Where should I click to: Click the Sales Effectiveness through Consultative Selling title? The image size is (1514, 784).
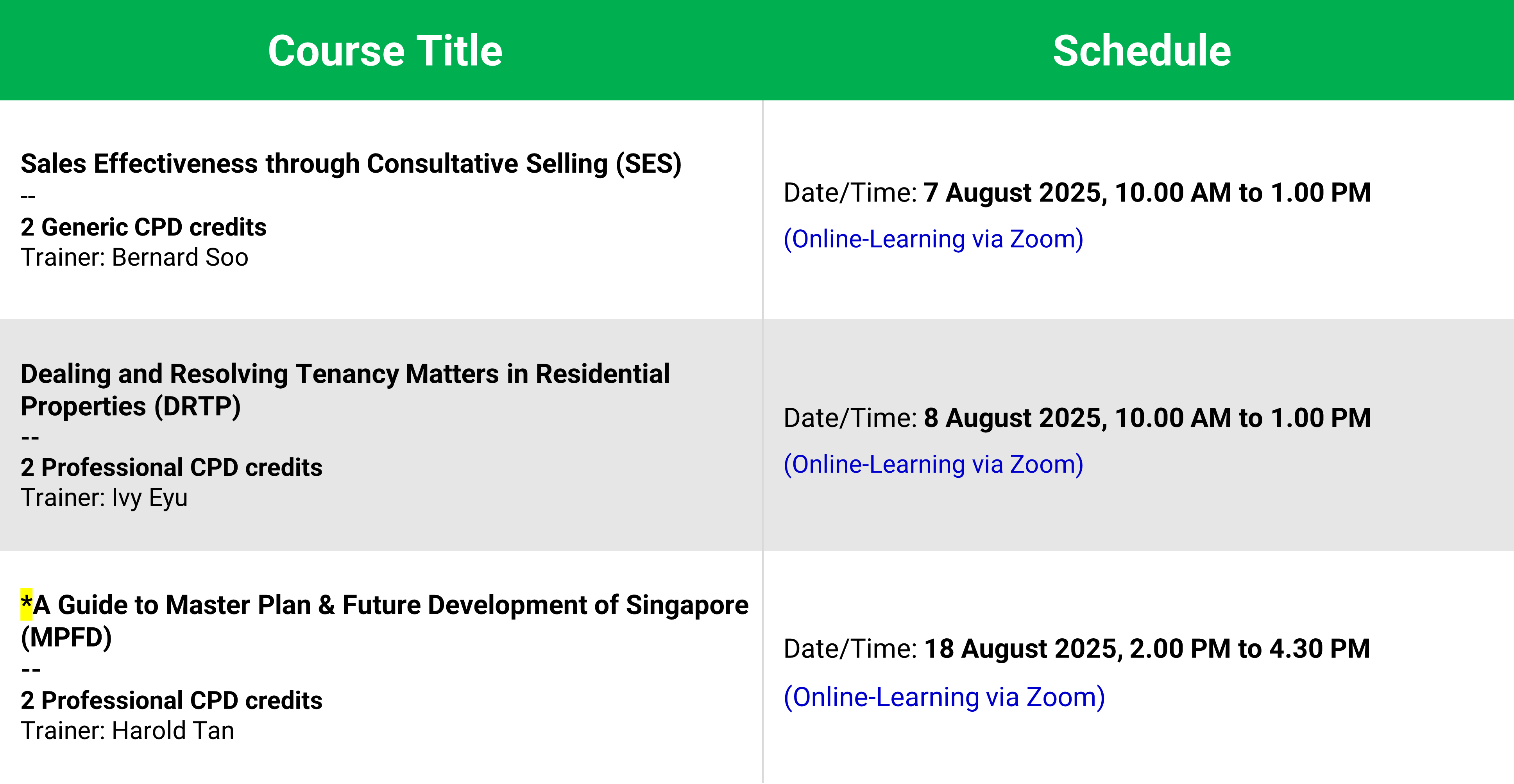351,164
